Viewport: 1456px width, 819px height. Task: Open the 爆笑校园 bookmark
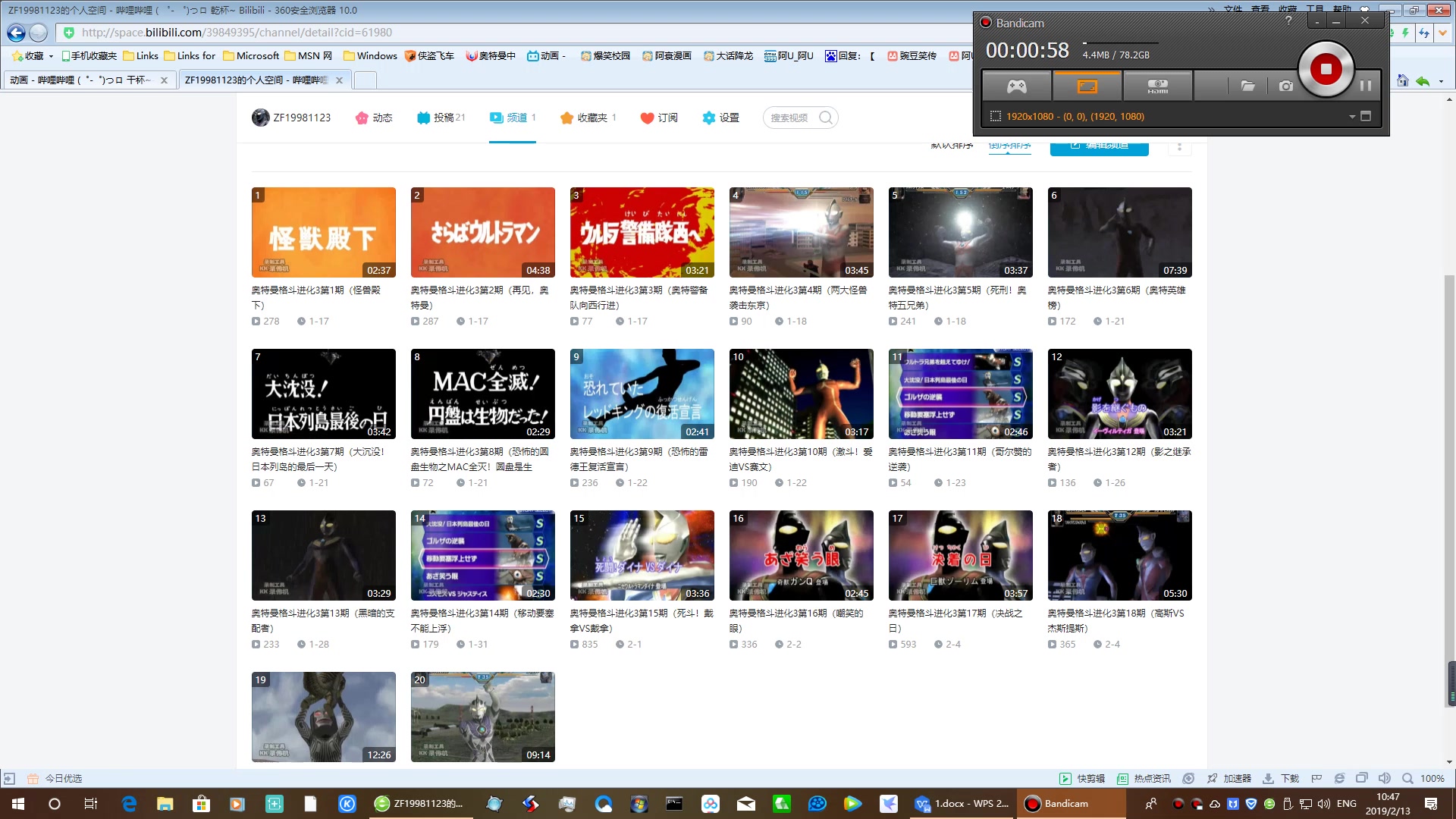605,55
